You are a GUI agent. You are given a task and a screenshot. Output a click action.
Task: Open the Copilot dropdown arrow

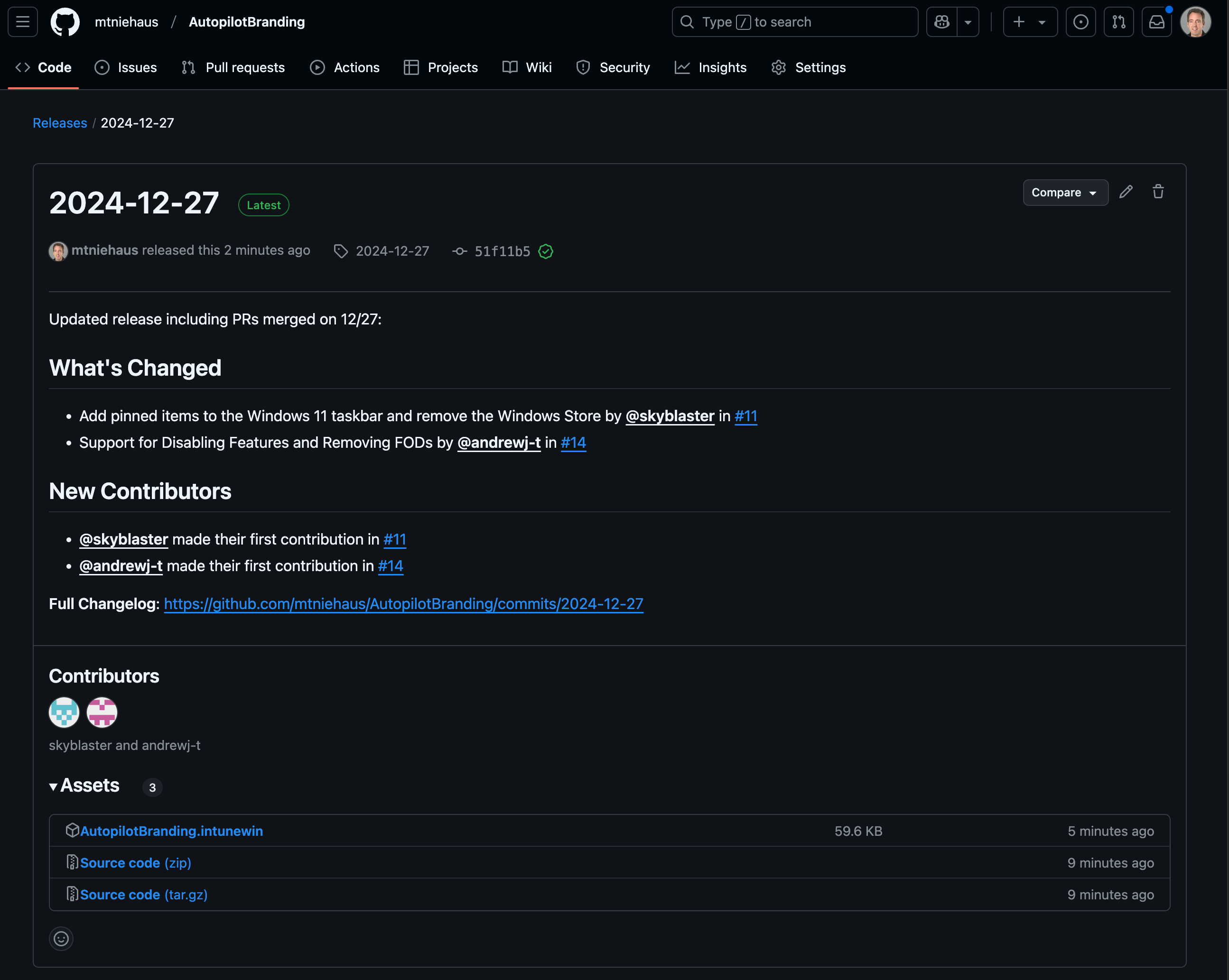tap(968, 22)
